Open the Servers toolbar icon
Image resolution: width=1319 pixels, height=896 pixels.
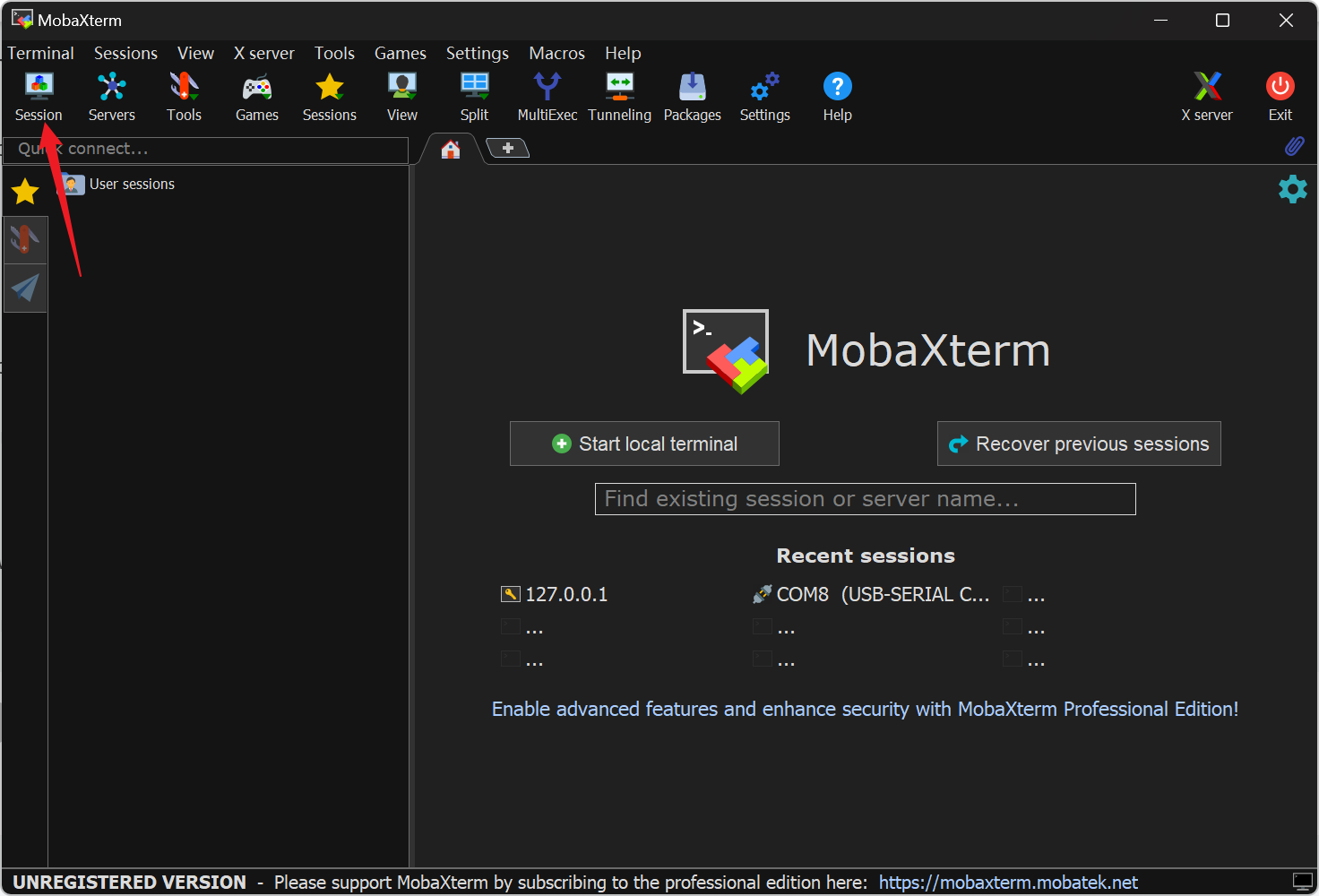click(111, 97)
